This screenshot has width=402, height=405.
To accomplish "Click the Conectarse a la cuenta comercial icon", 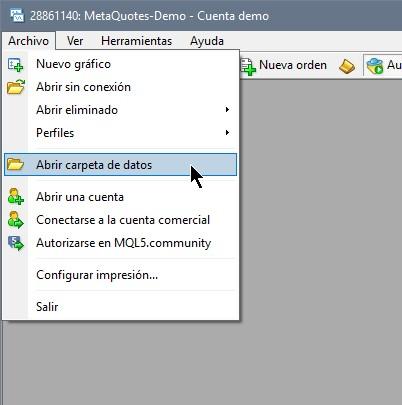I will coord(16,219).
